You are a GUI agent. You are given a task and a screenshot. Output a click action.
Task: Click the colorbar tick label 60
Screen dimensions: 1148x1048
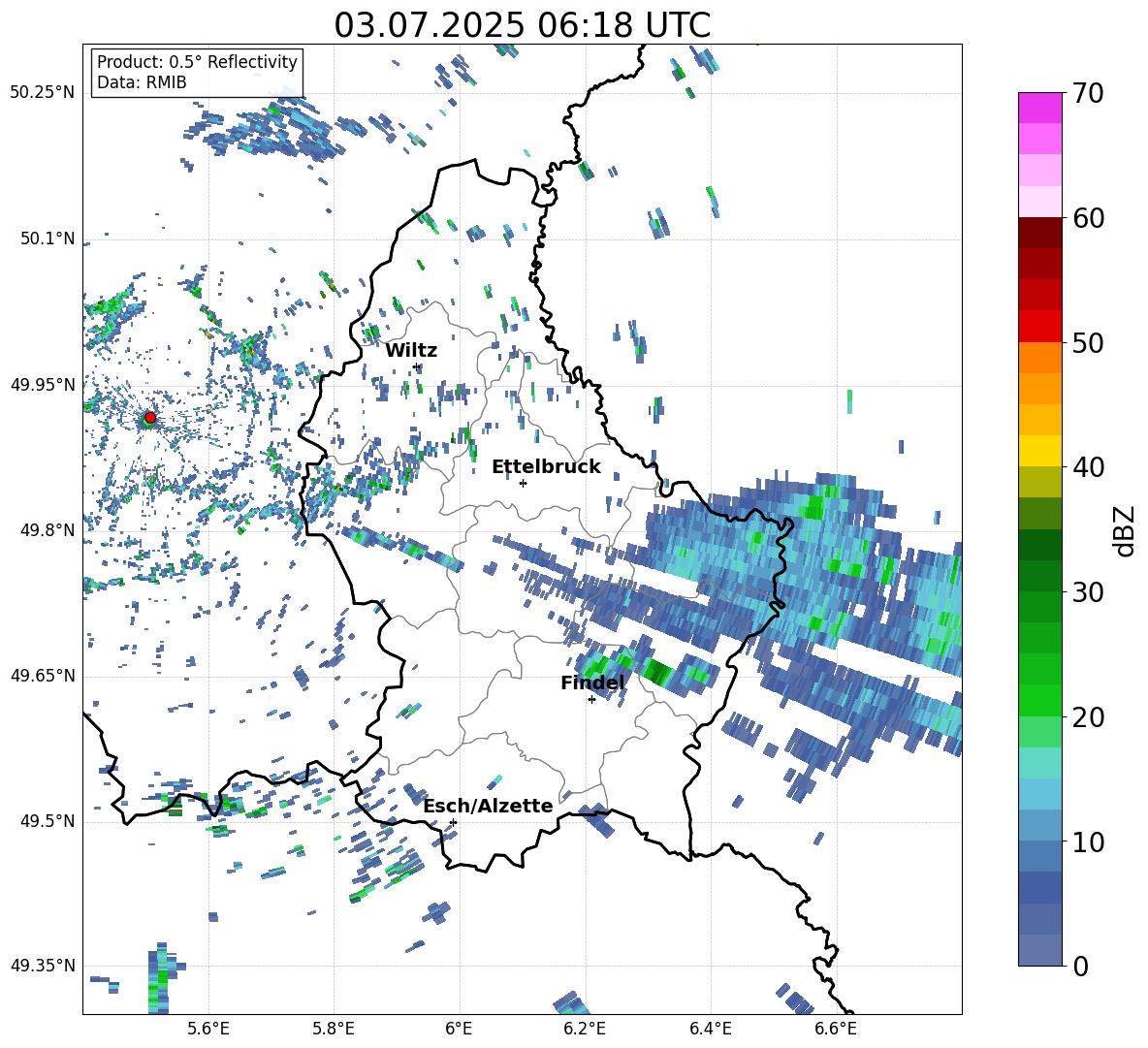click(x=1089, y=218)
